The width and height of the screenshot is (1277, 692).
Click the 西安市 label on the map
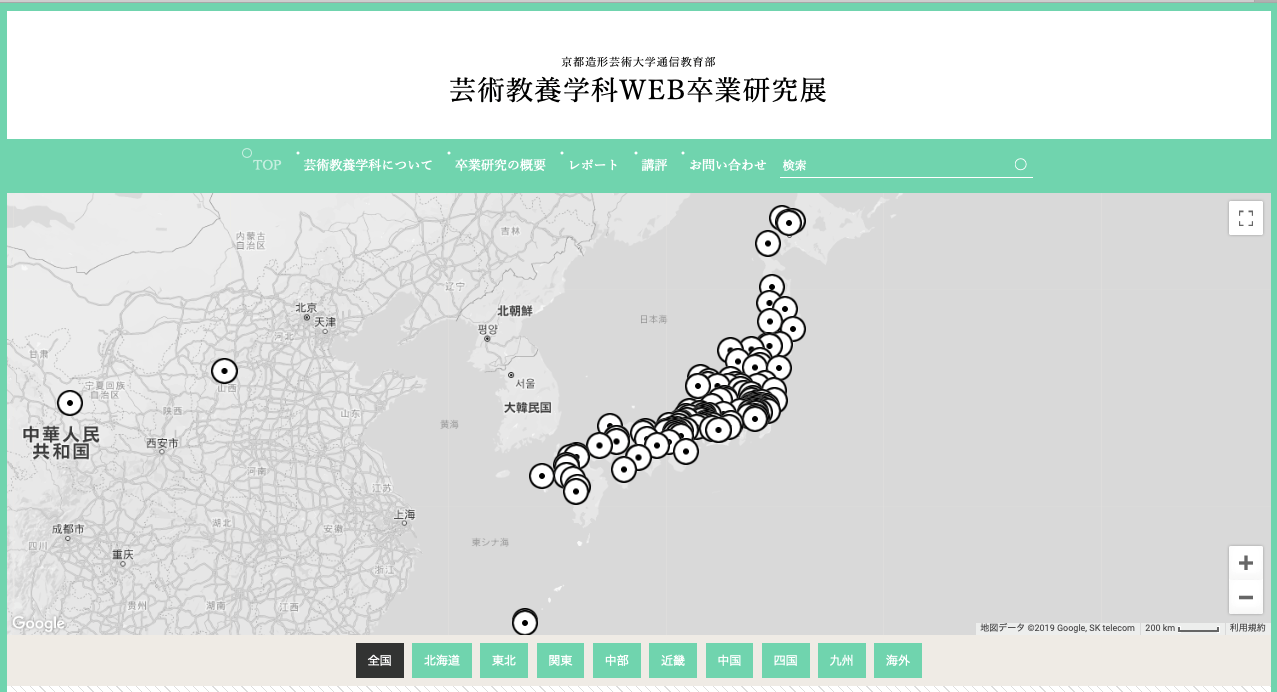click(162, 443)
